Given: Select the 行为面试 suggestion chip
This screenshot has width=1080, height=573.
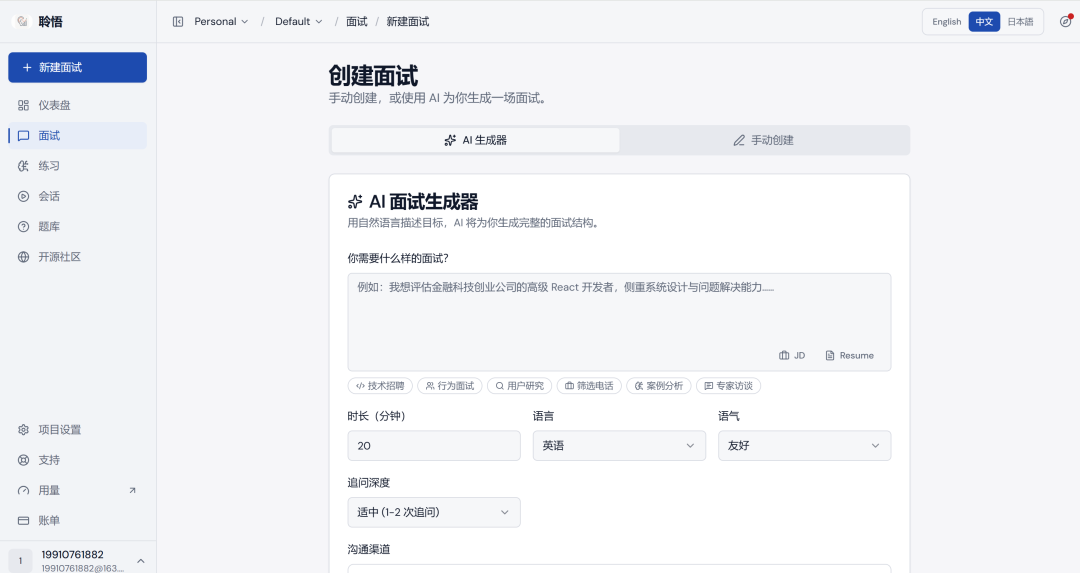Looking at the screenshot, I should click(x=450, y=386).
